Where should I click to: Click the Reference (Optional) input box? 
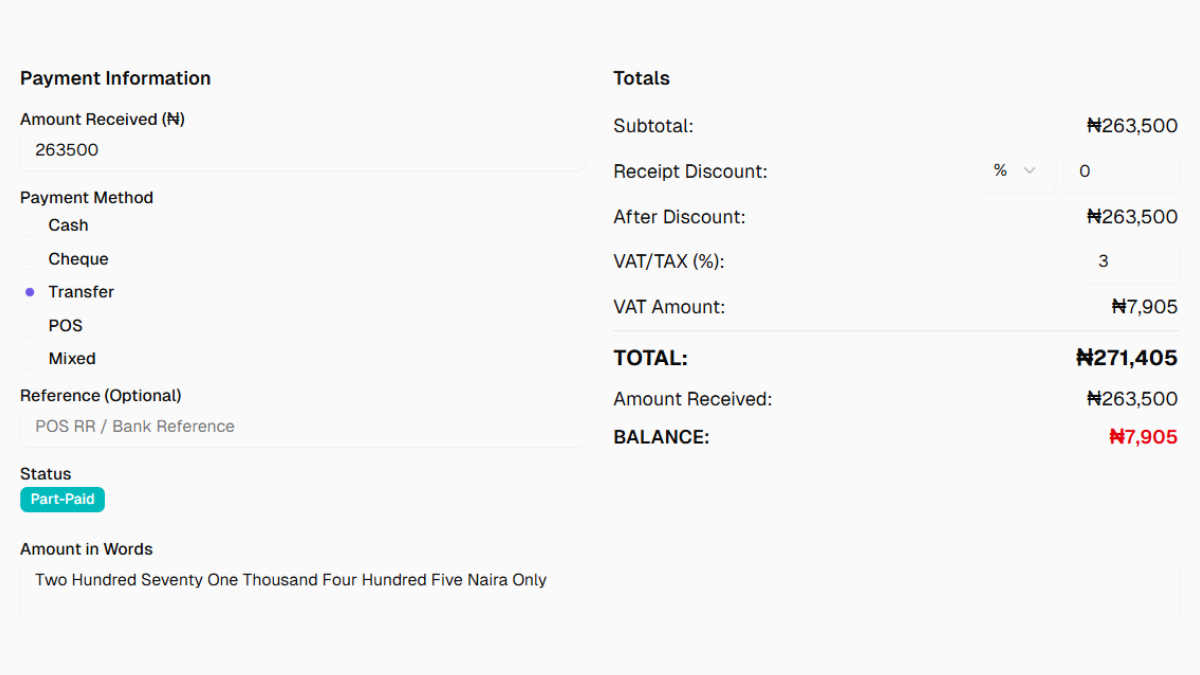click(x=301, y=427)
